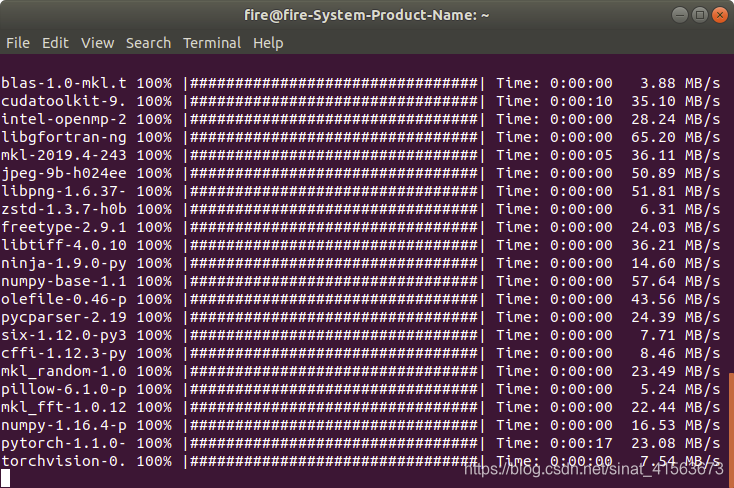Click the 28.24 MB/s speed value
Screen dimensions: 734x488
click(675, 119)
